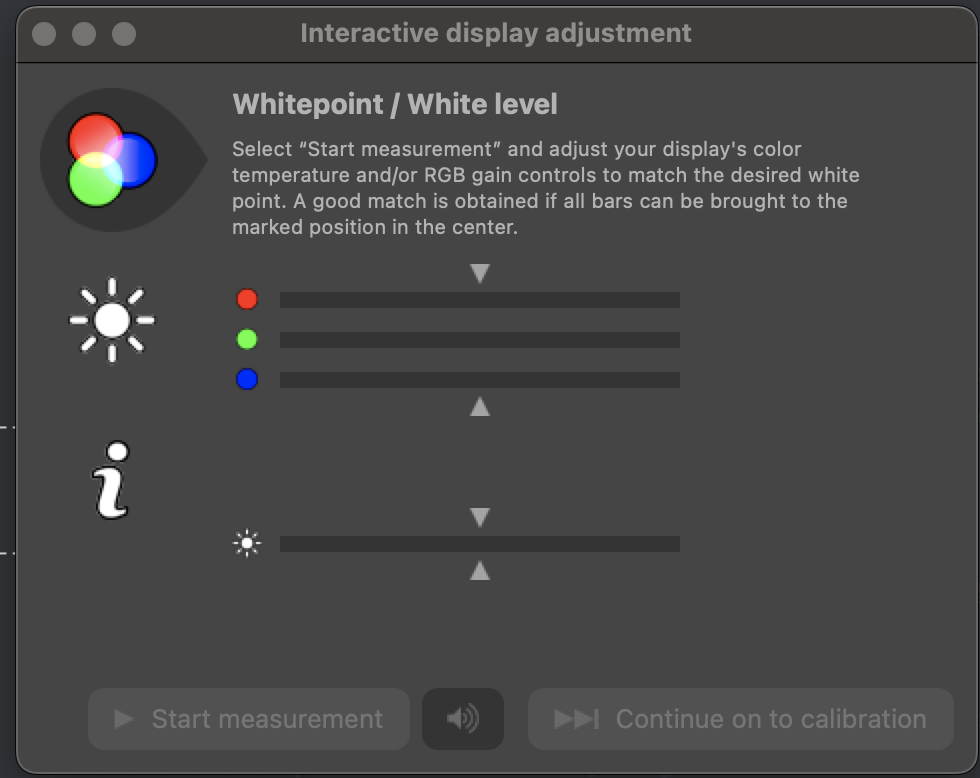Click the large sun brightness icon

(x=112, y=320)
